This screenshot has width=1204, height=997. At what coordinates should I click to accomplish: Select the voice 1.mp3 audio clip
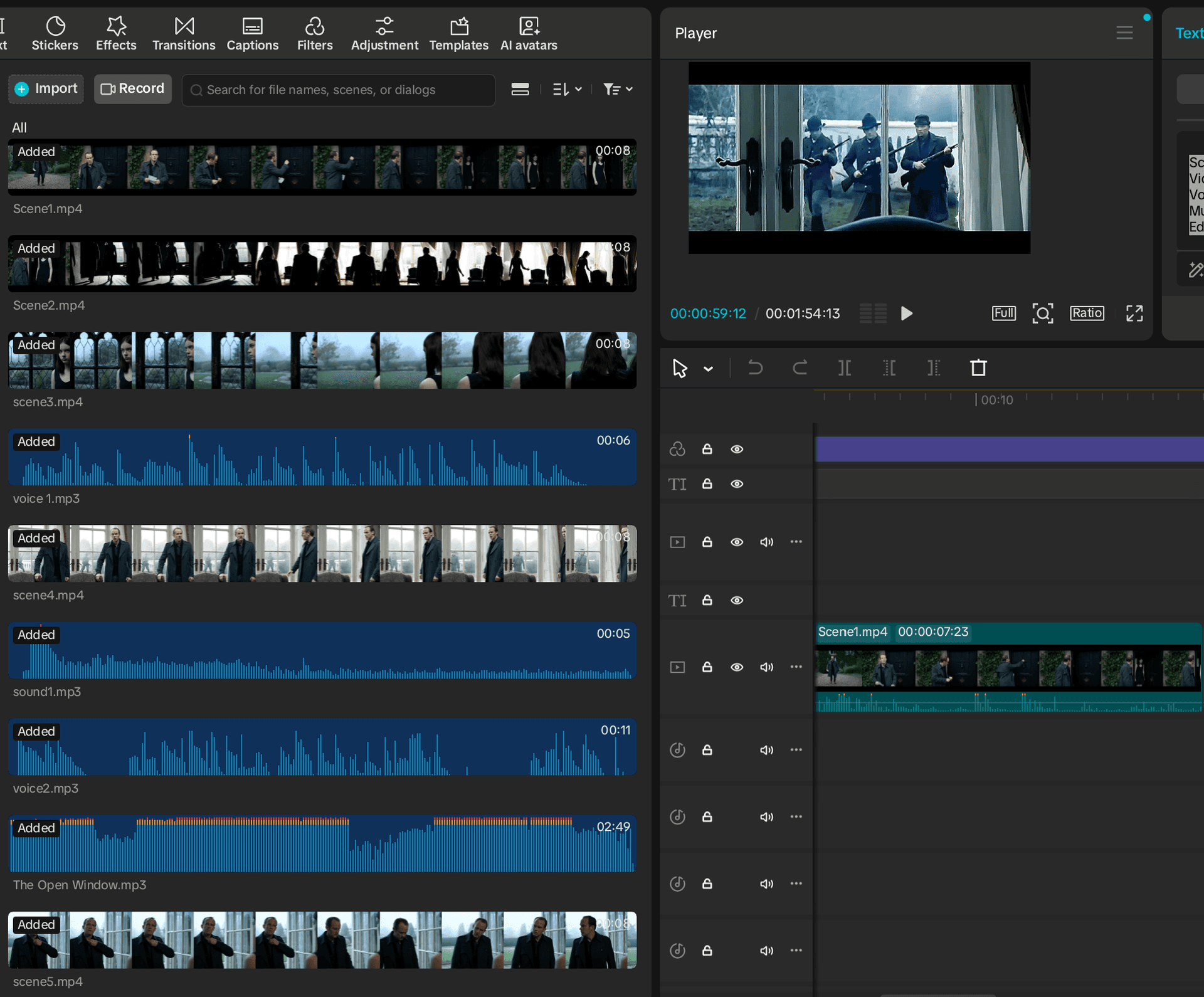[322, 456]
